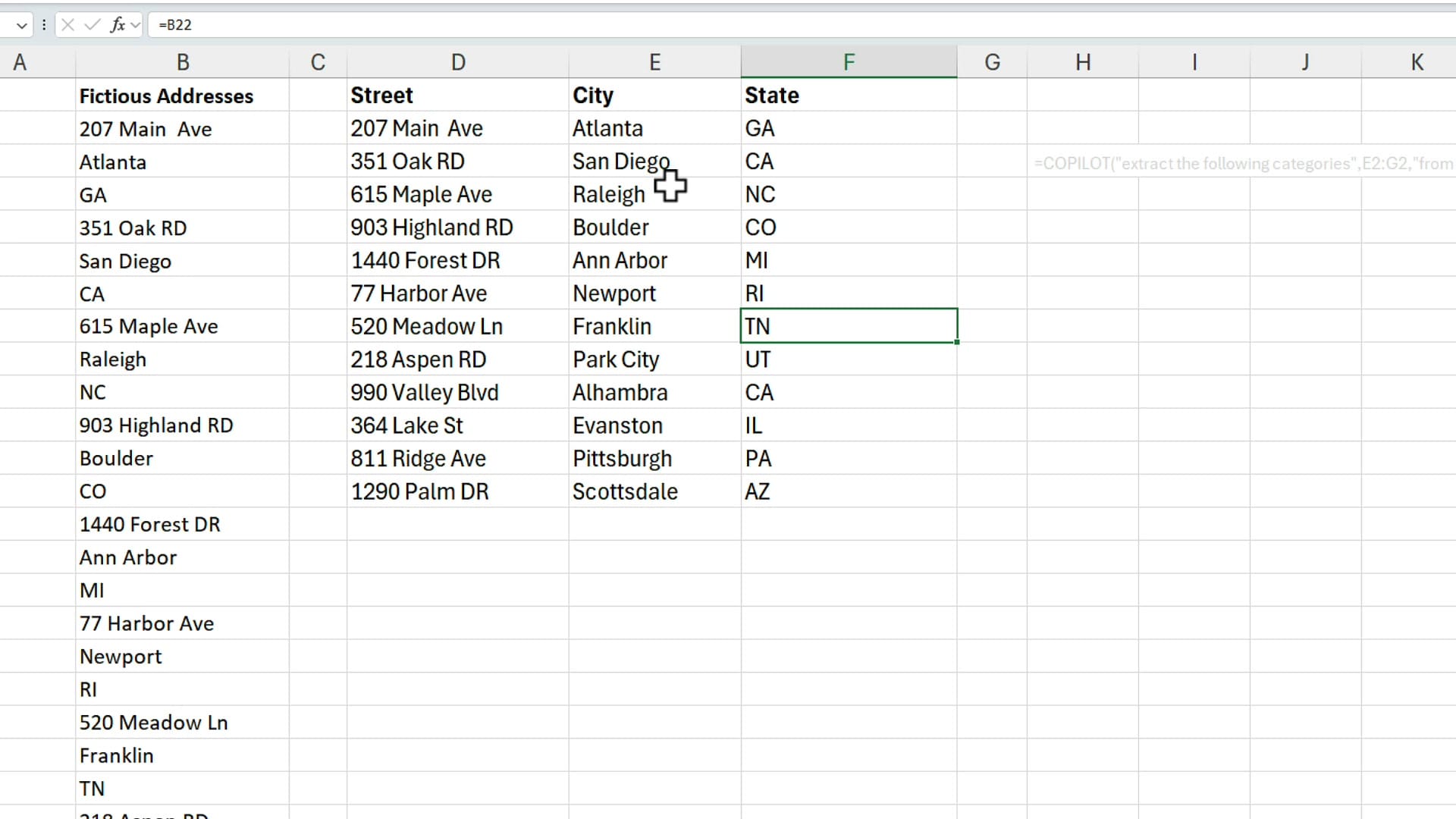The height and width of the screenshot is (819, 1456).
Task: Select column A header
Action: coord(20,61)
